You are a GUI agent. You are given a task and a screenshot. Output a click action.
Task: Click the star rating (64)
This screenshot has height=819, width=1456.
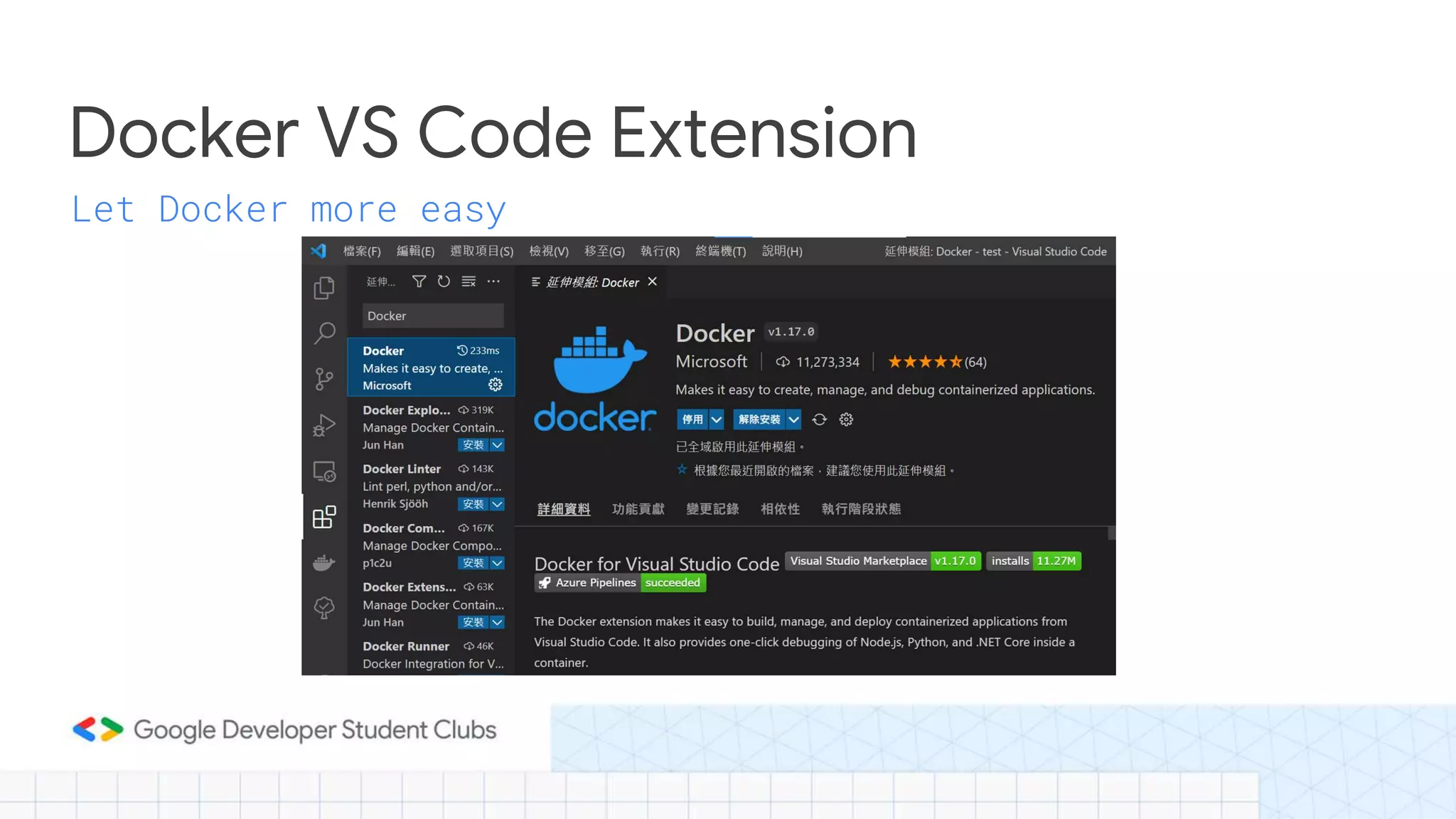point(937,362)
